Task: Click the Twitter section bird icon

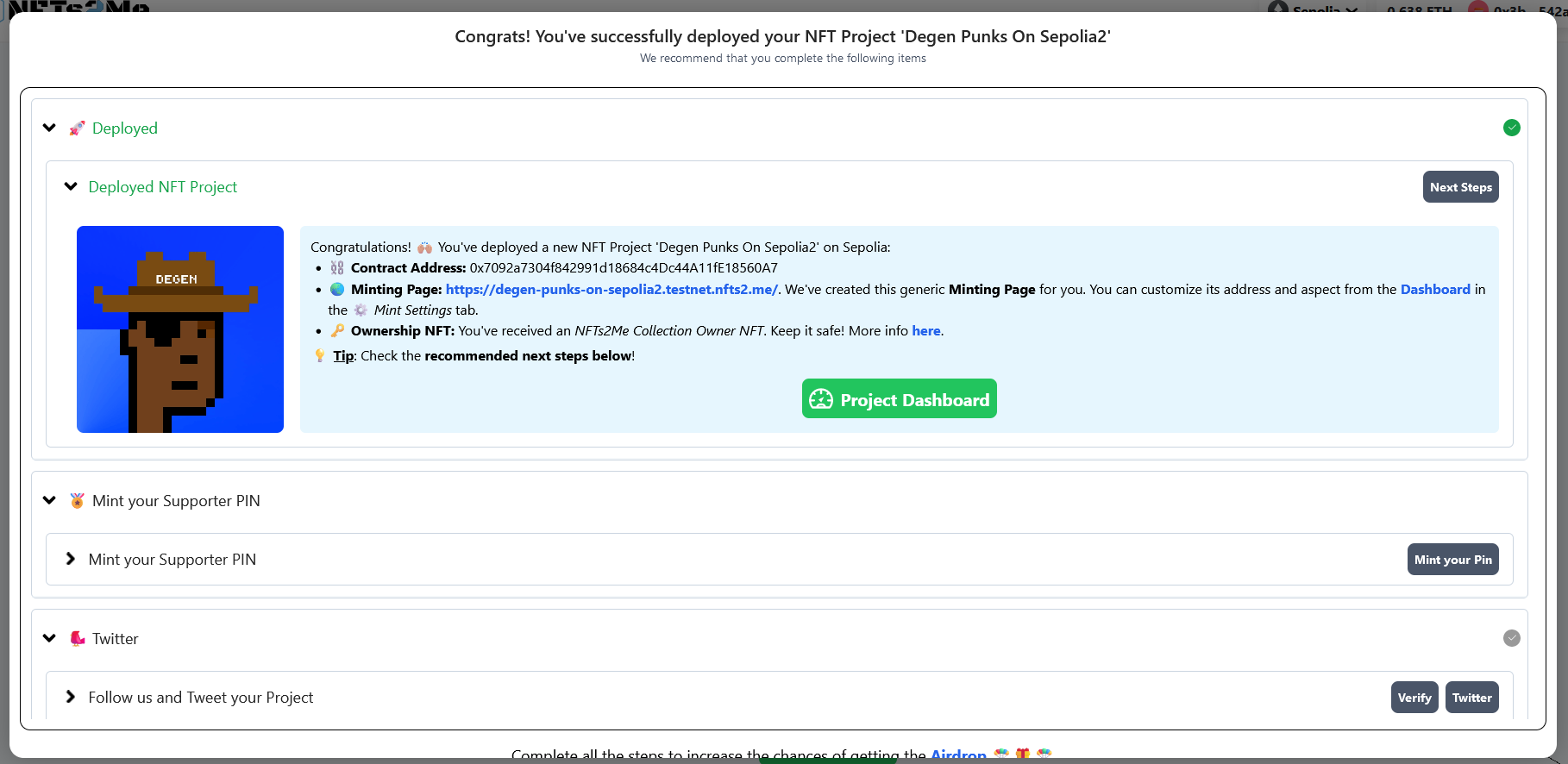Action: point(77,639)
